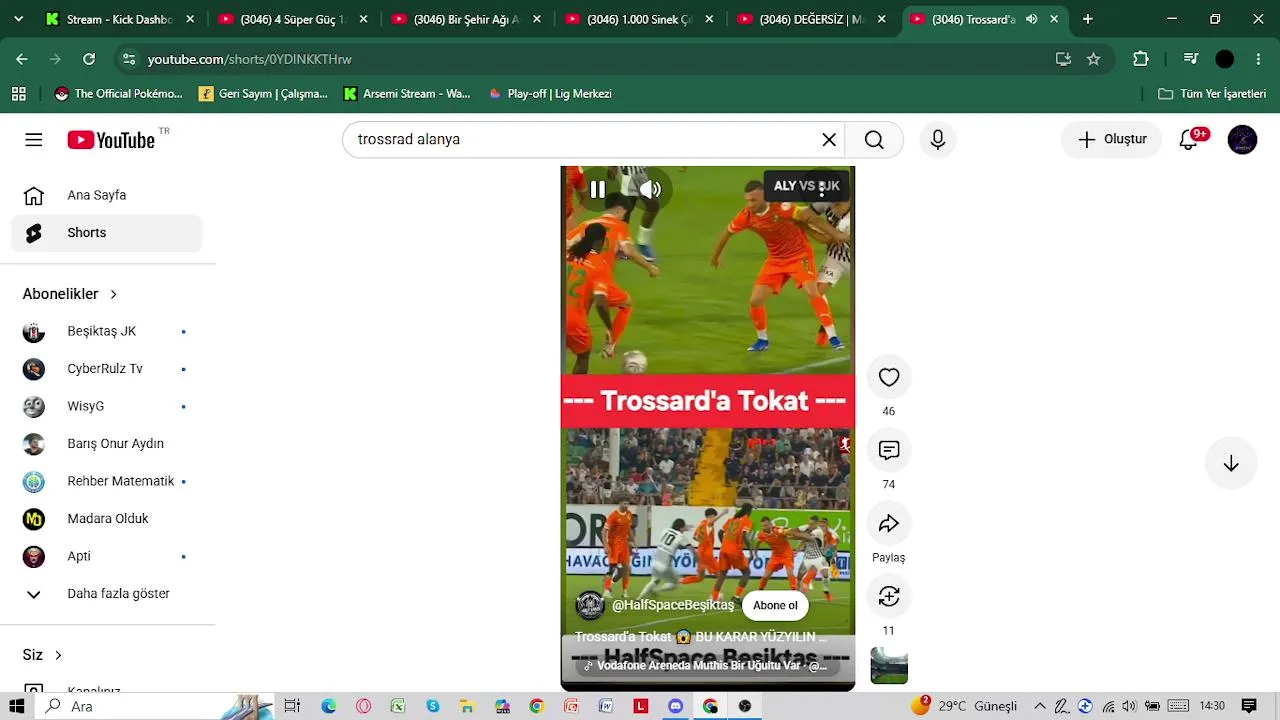Viewport: 1280px width, 720px height.
Task: Open @HalfSpaceBeşiktaş channel link
Action: point(673,605)
